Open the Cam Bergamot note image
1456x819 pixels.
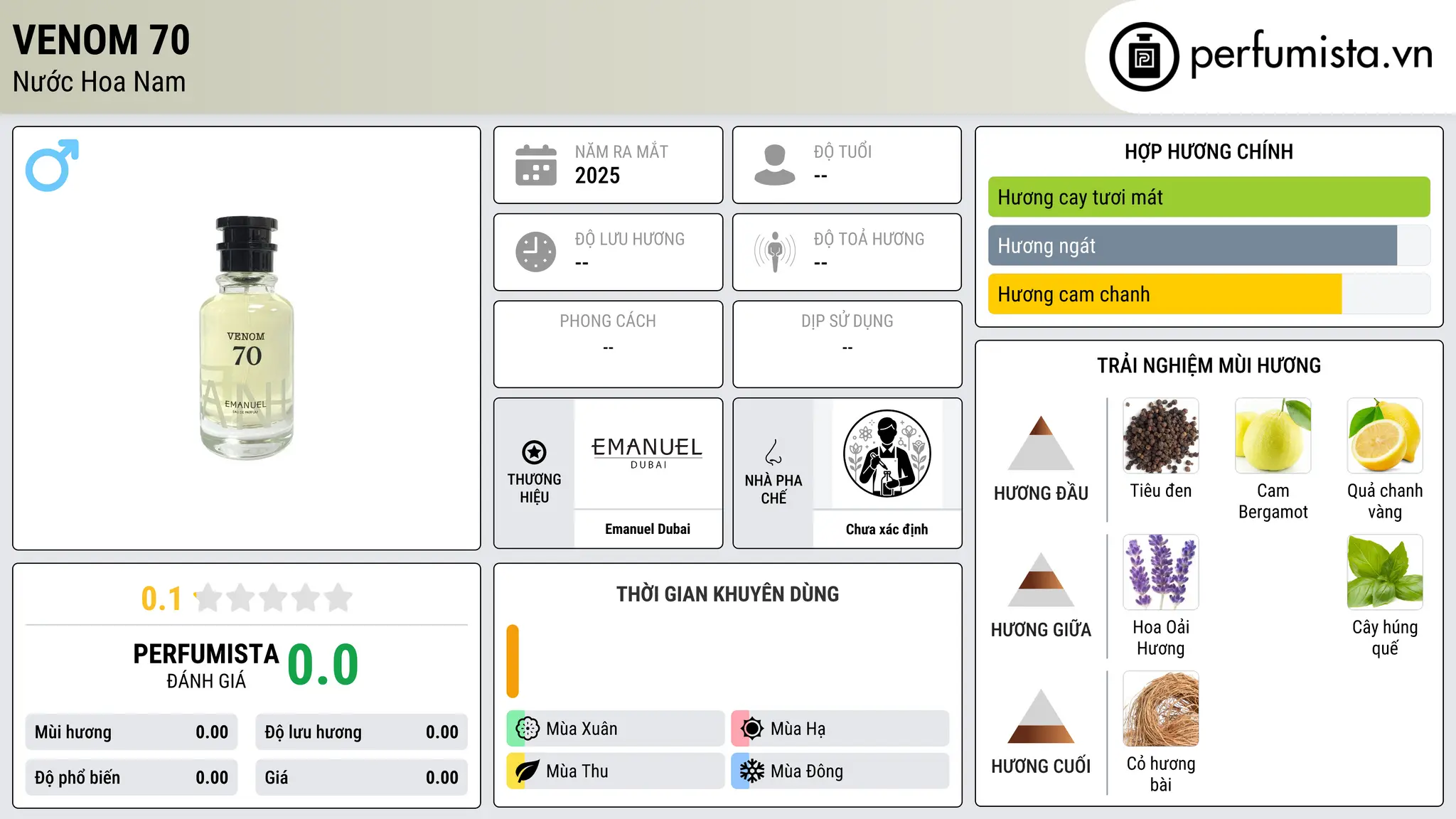[1273, 436]
